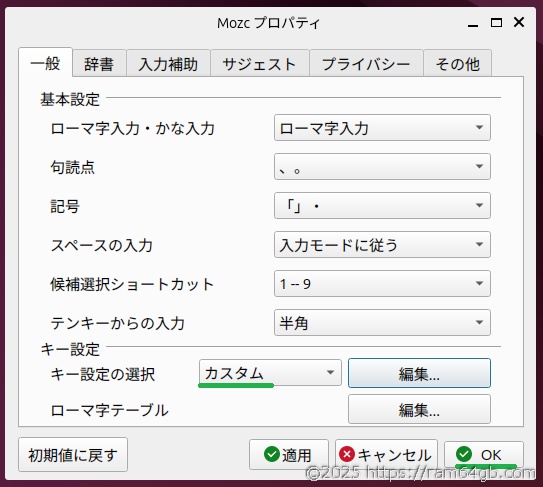
Task: Confirm with the OK button
Action: pyautogui.click(x=484, y=454)
